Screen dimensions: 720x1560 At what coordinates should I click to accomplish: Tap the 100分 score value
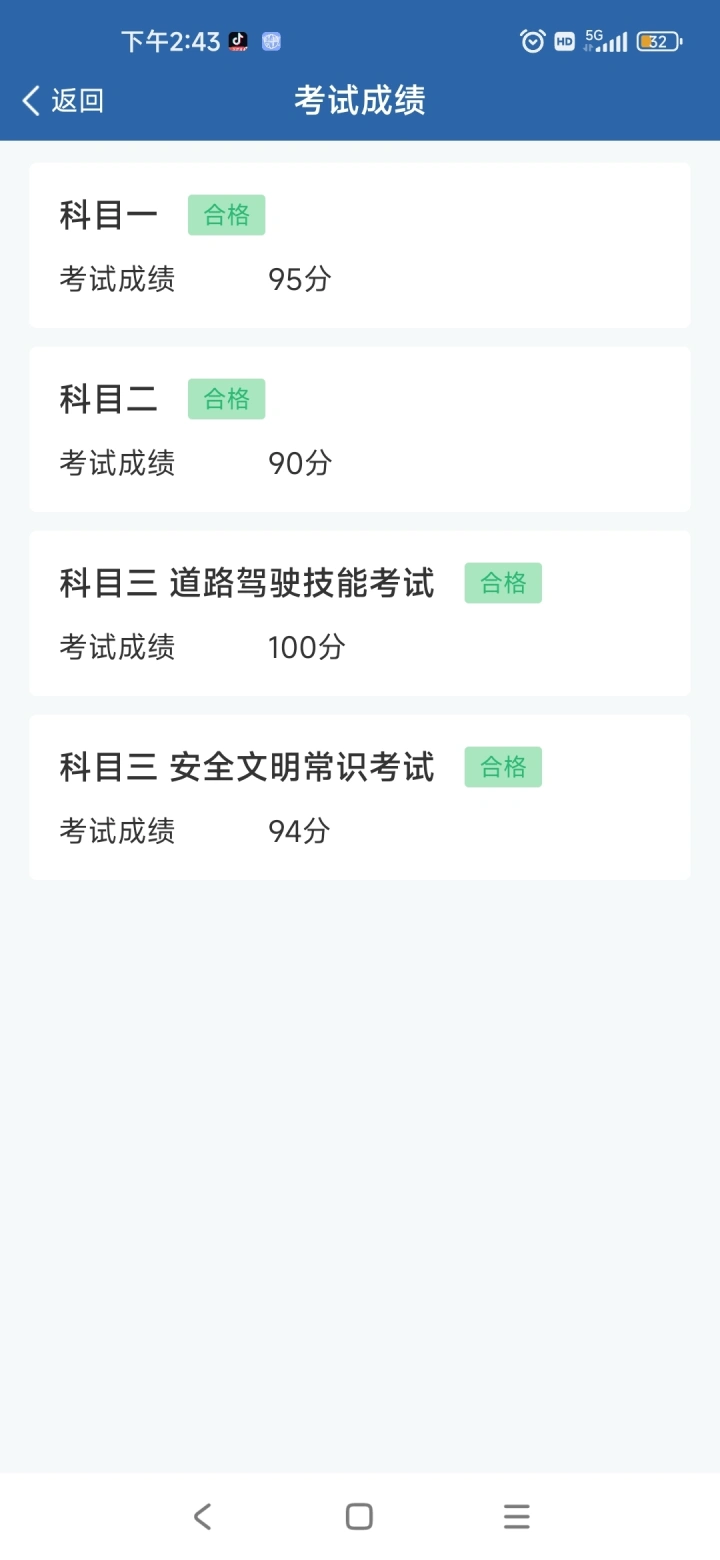click(x=307, y=647)
